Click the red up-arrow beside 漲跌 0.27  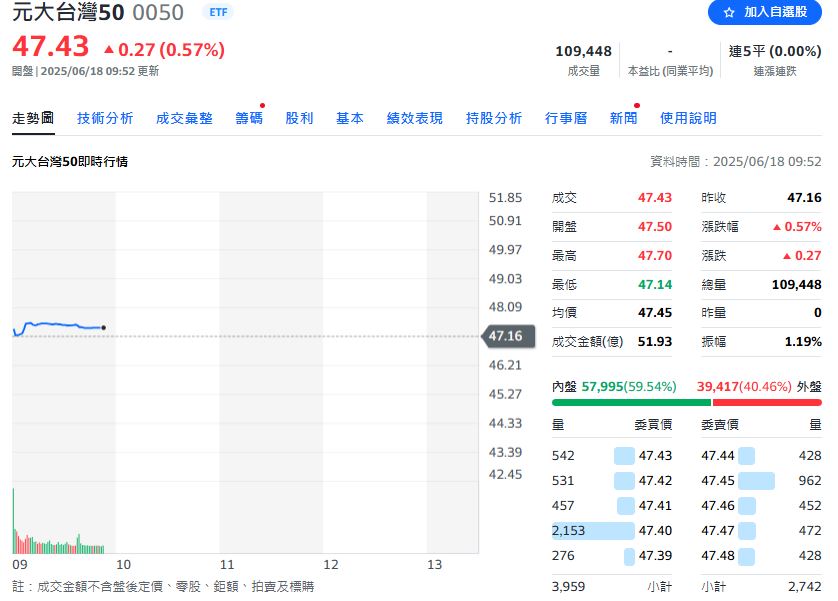pos(787,256)
